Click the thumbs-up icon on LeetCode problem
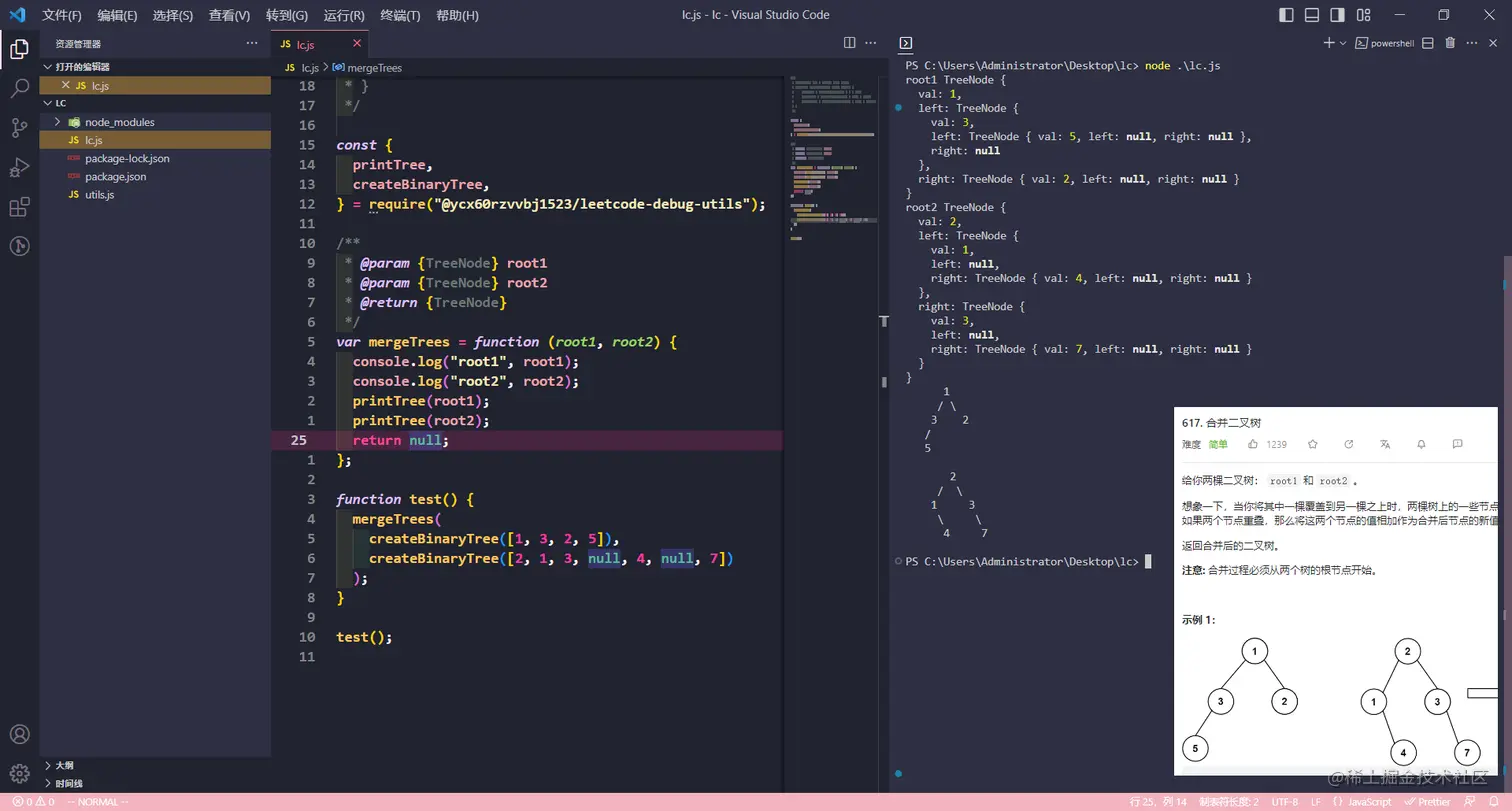Viewport: 1512px width, 811px height. point(1252,444)
